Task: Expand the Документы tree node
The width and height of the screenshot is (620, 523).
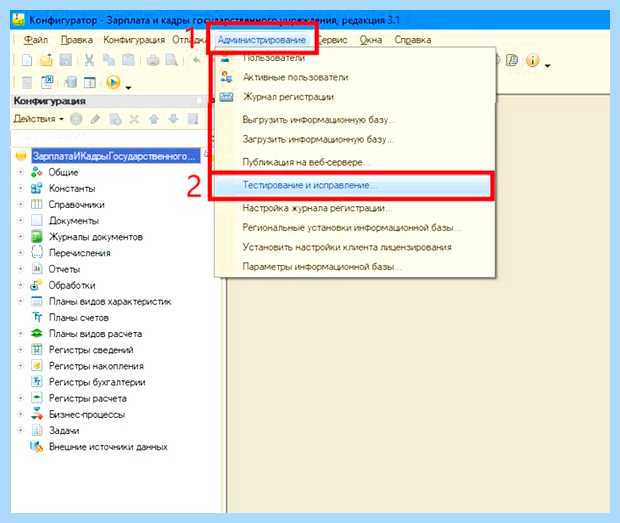Action: point(20,221)
